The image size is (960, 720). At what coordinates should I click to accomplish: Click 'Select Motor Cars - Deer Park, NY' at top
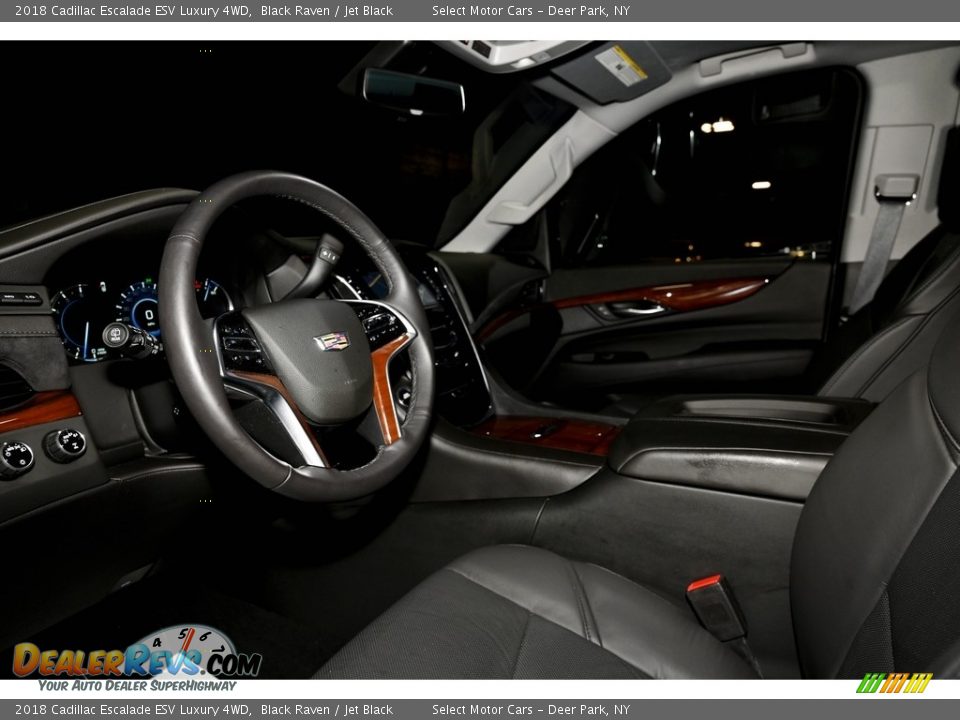[530, 11]
